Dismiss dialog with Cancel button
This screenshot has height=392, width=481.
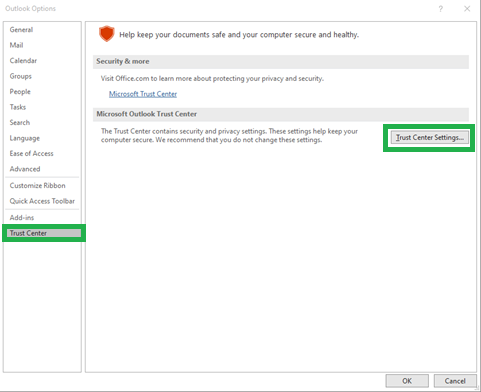click(x=455, y=381)
